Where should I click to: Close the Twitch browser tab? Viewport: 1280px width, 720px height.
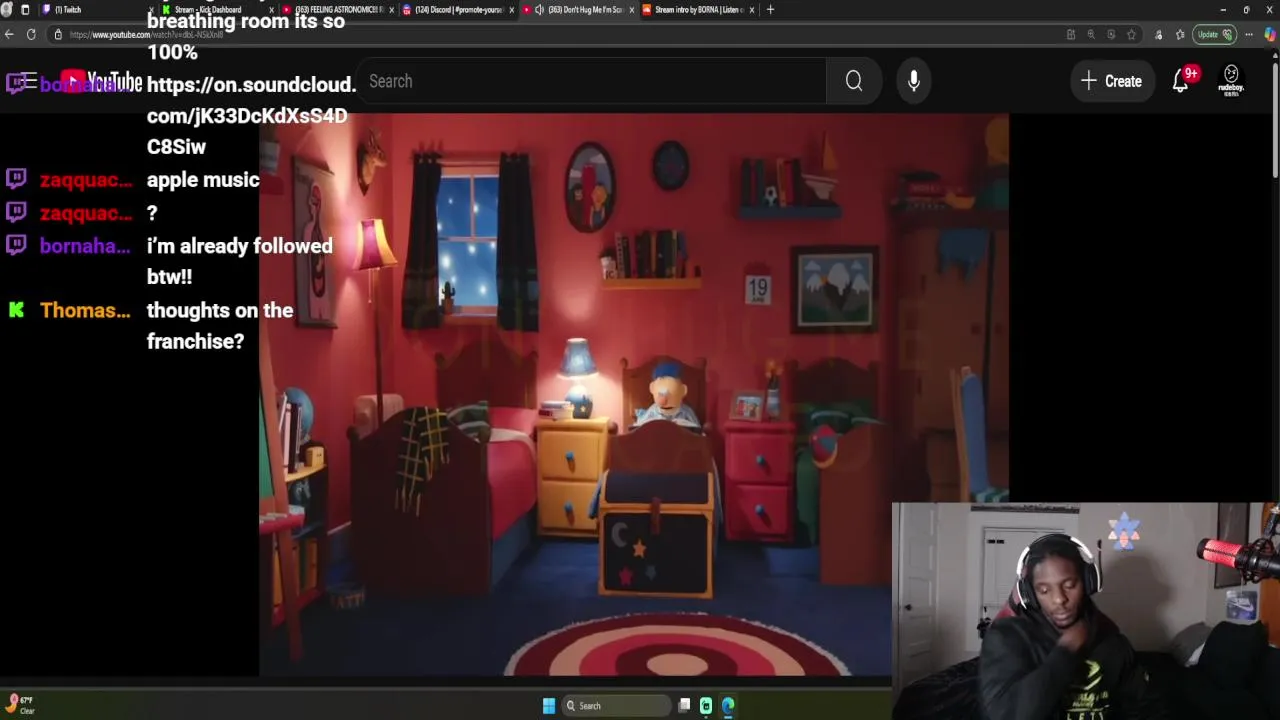(x=151, y=10)
